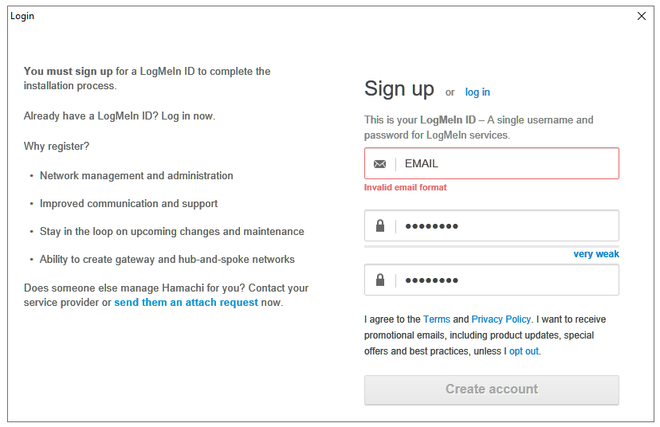The image size is (660, 427).
Task: Close the Login dialog
Action: [x=641, y=16]
